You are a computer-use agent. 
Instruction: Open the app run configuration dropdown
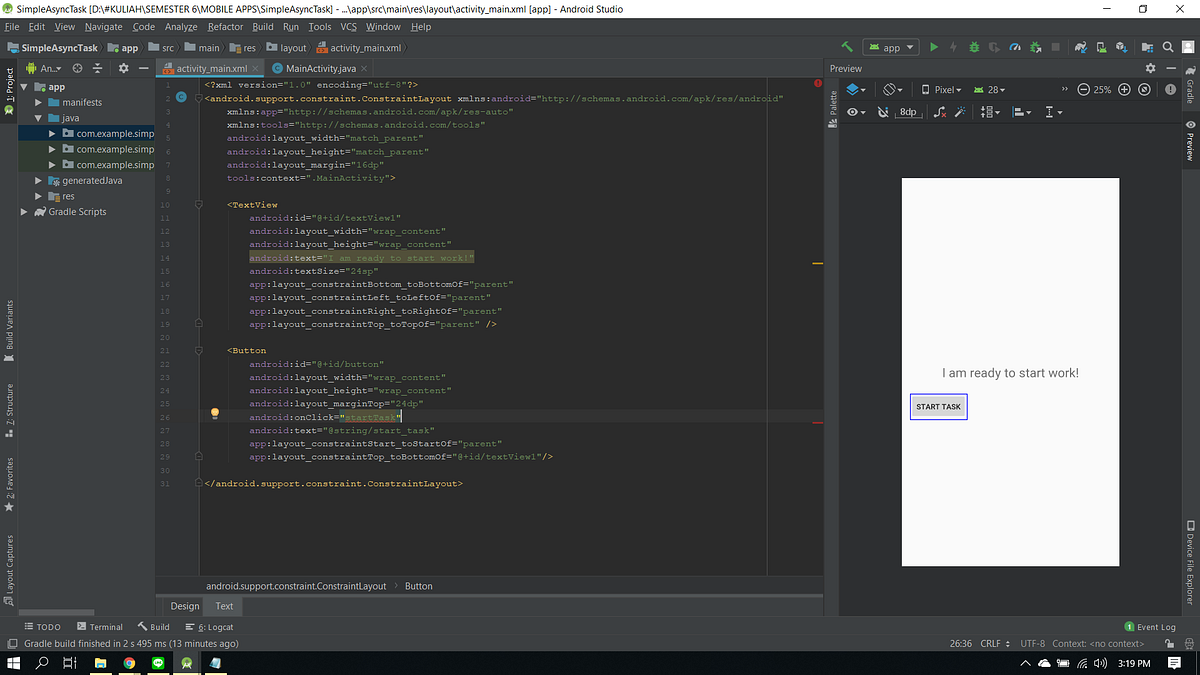coord(890,46)
